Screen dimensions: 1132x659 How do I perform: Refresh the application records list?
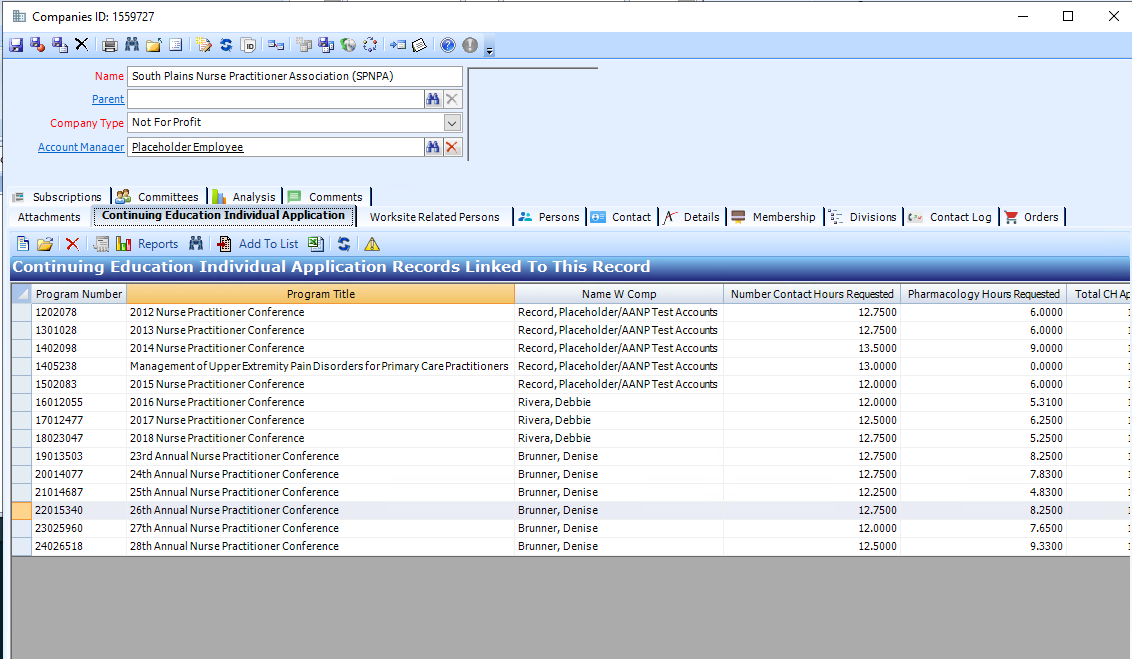point(344,243)
